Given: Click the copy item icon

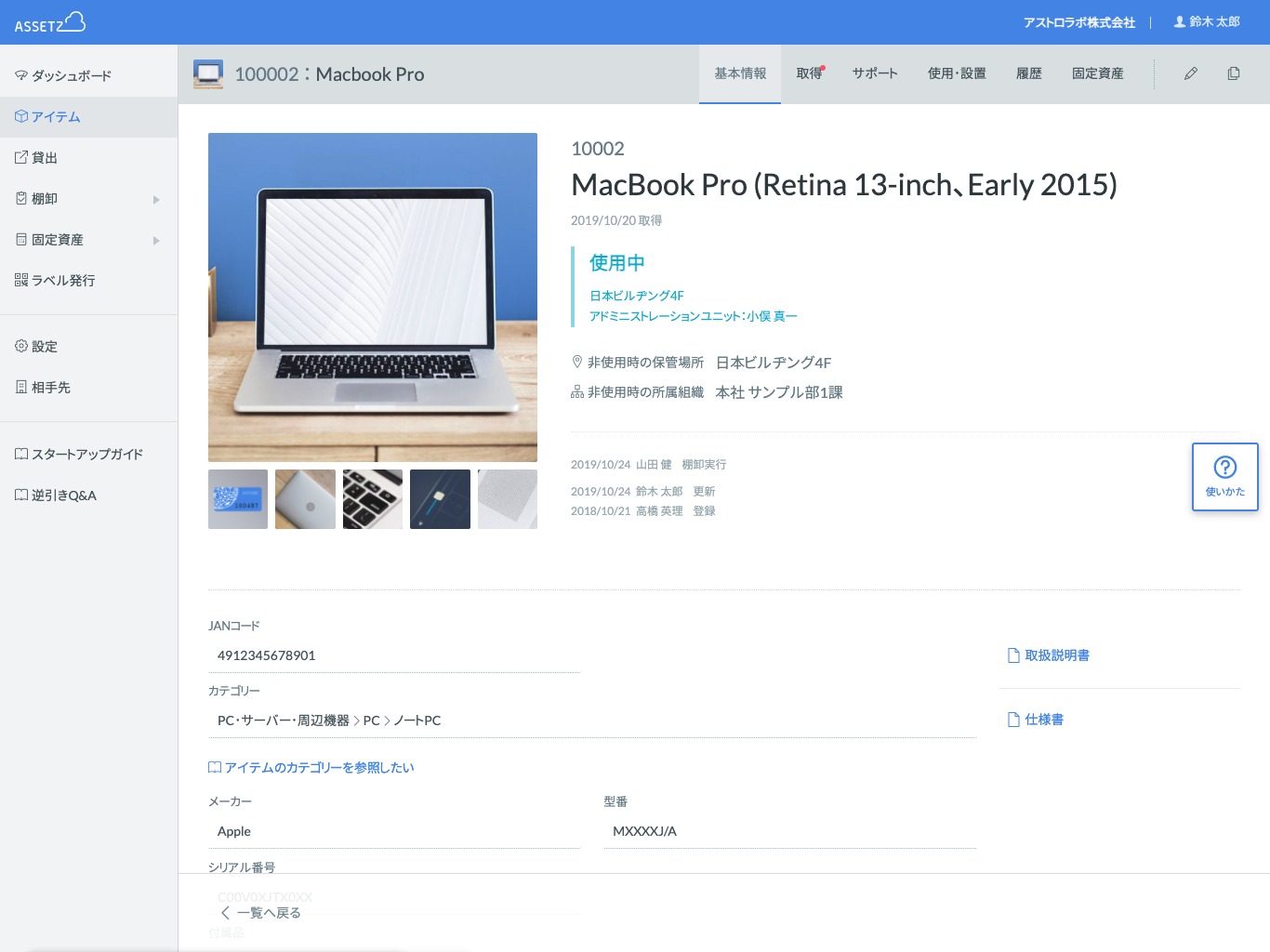Looking at the screenshot, I should pyautogui.click(x=1234, y=73).
